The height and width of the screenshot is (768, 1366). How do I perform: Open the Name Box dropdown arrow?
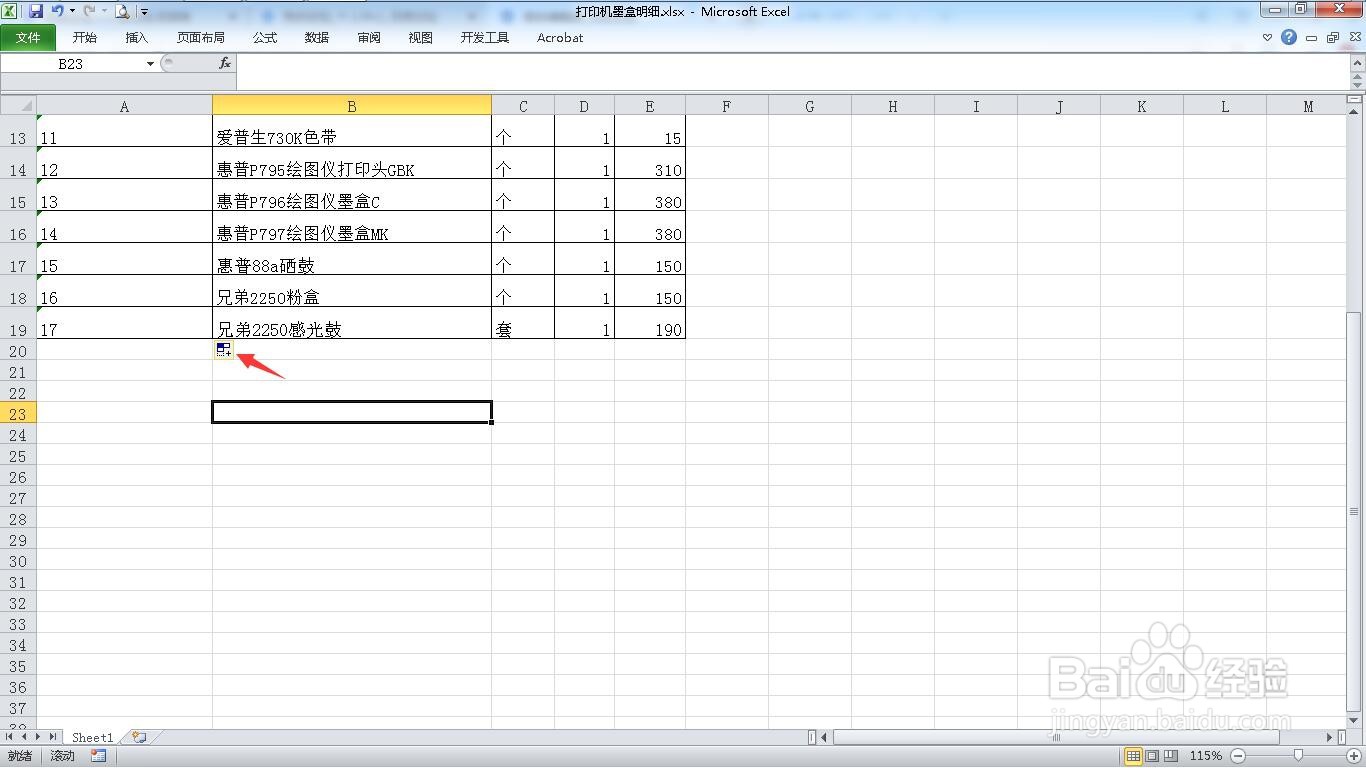(150, 64)
